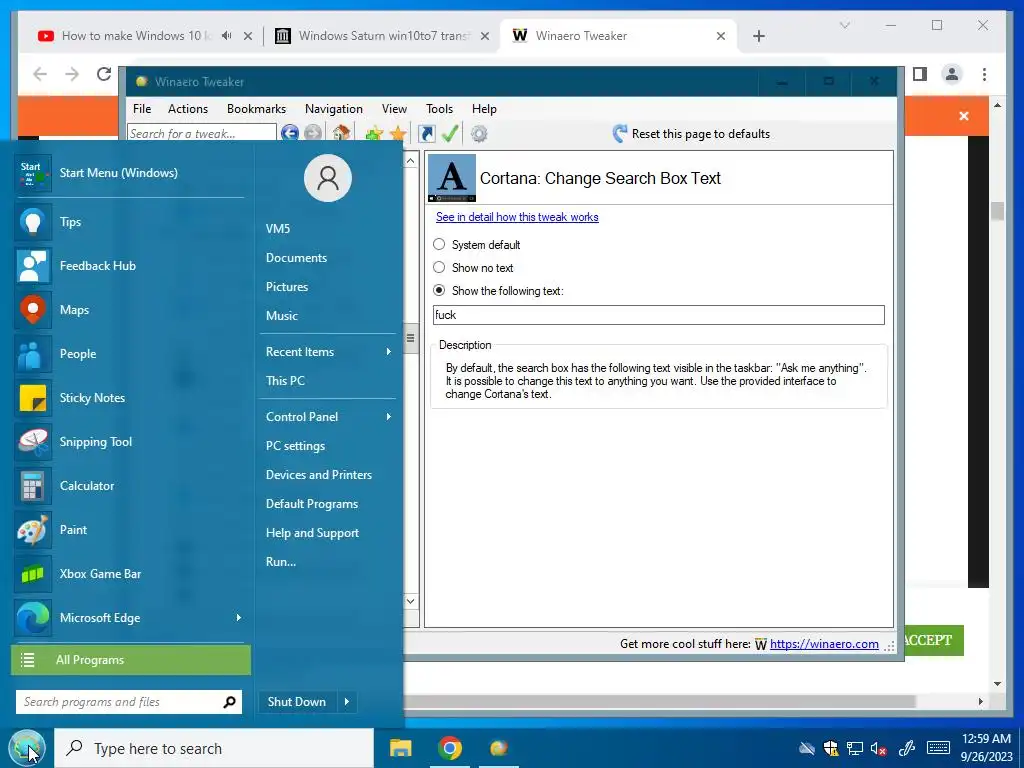Select the System default radio button
This screenshot has width=1024, height=768.
[x=439, y=244]
